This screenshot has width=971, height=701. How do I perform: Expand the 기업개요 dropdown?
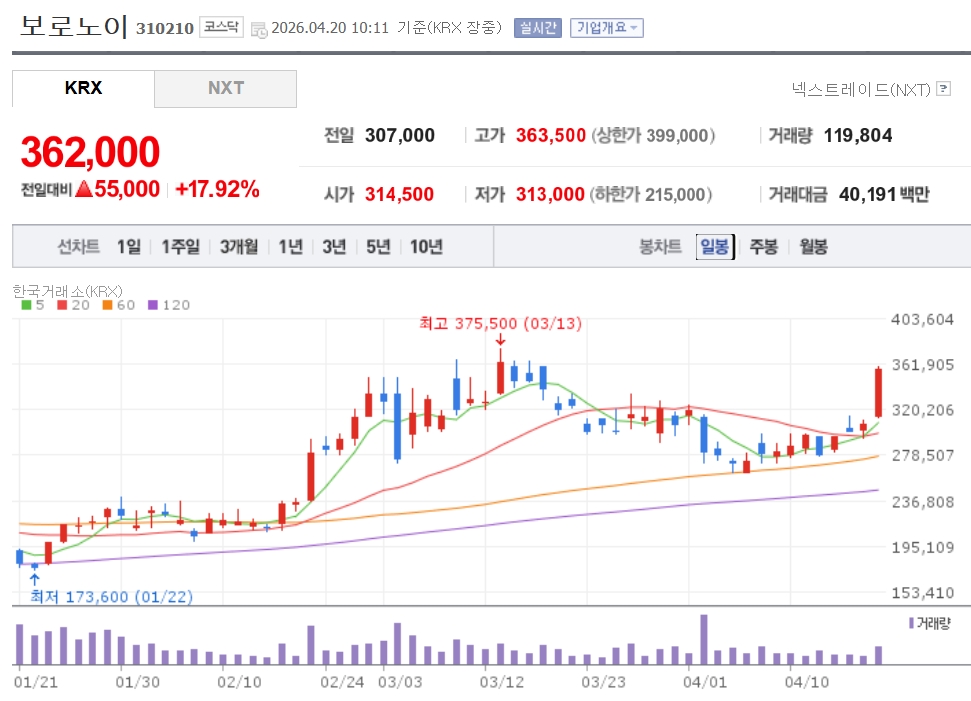(607, 28)
